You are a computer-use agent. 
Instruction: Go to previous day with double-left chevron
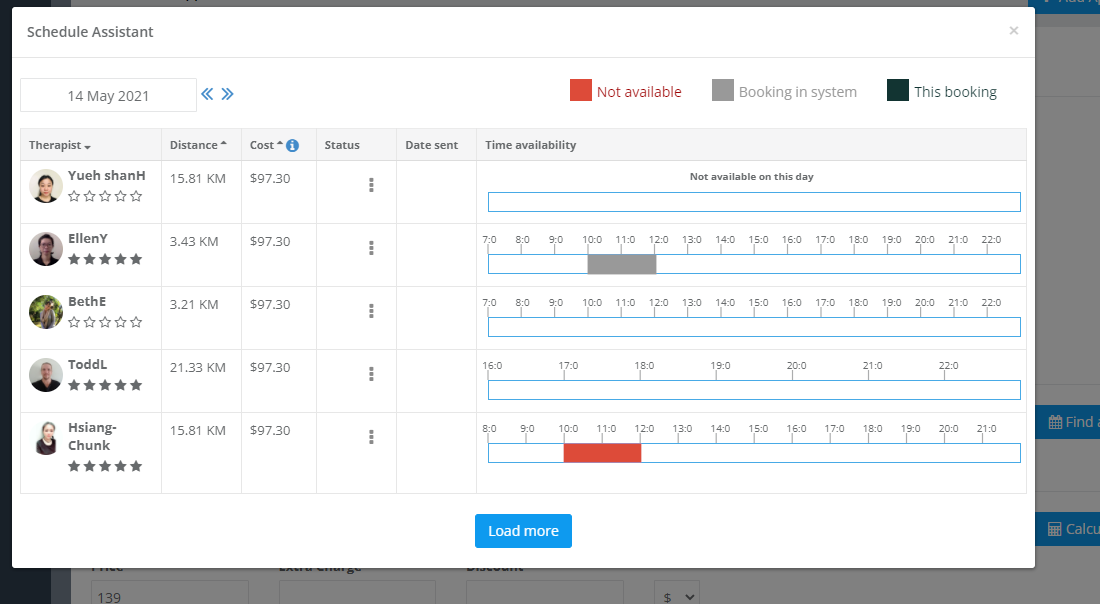[x=207, y=94]
